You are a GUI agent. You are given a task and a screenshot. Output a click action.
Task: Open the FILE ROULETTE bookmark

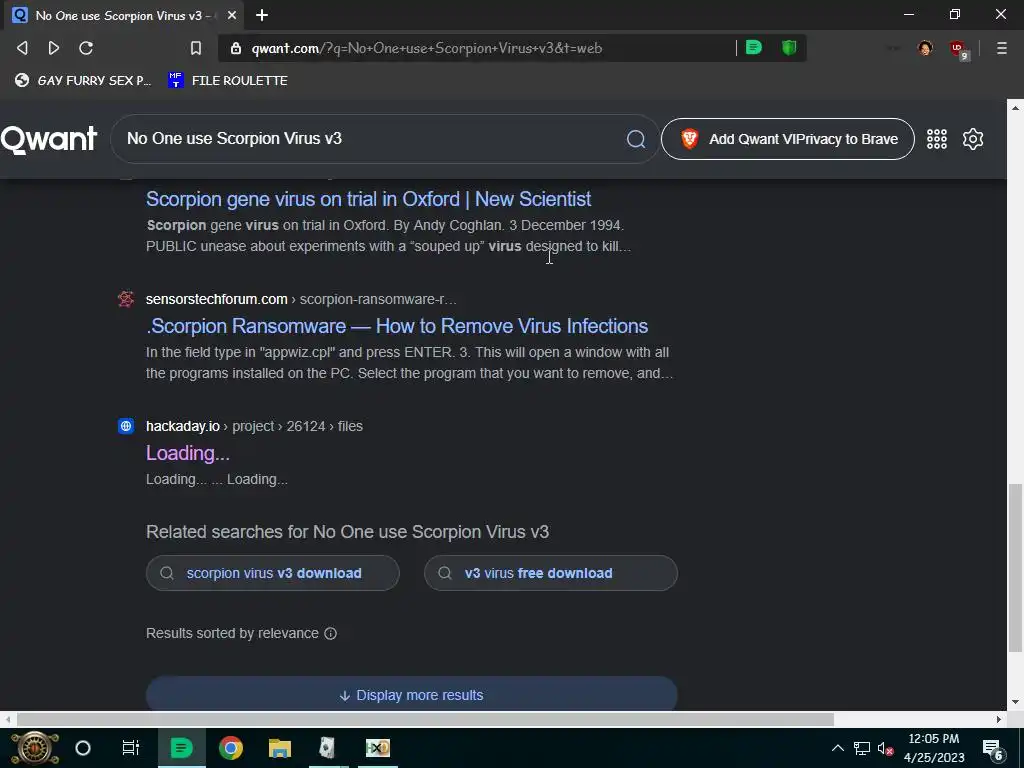pos(228,80)
